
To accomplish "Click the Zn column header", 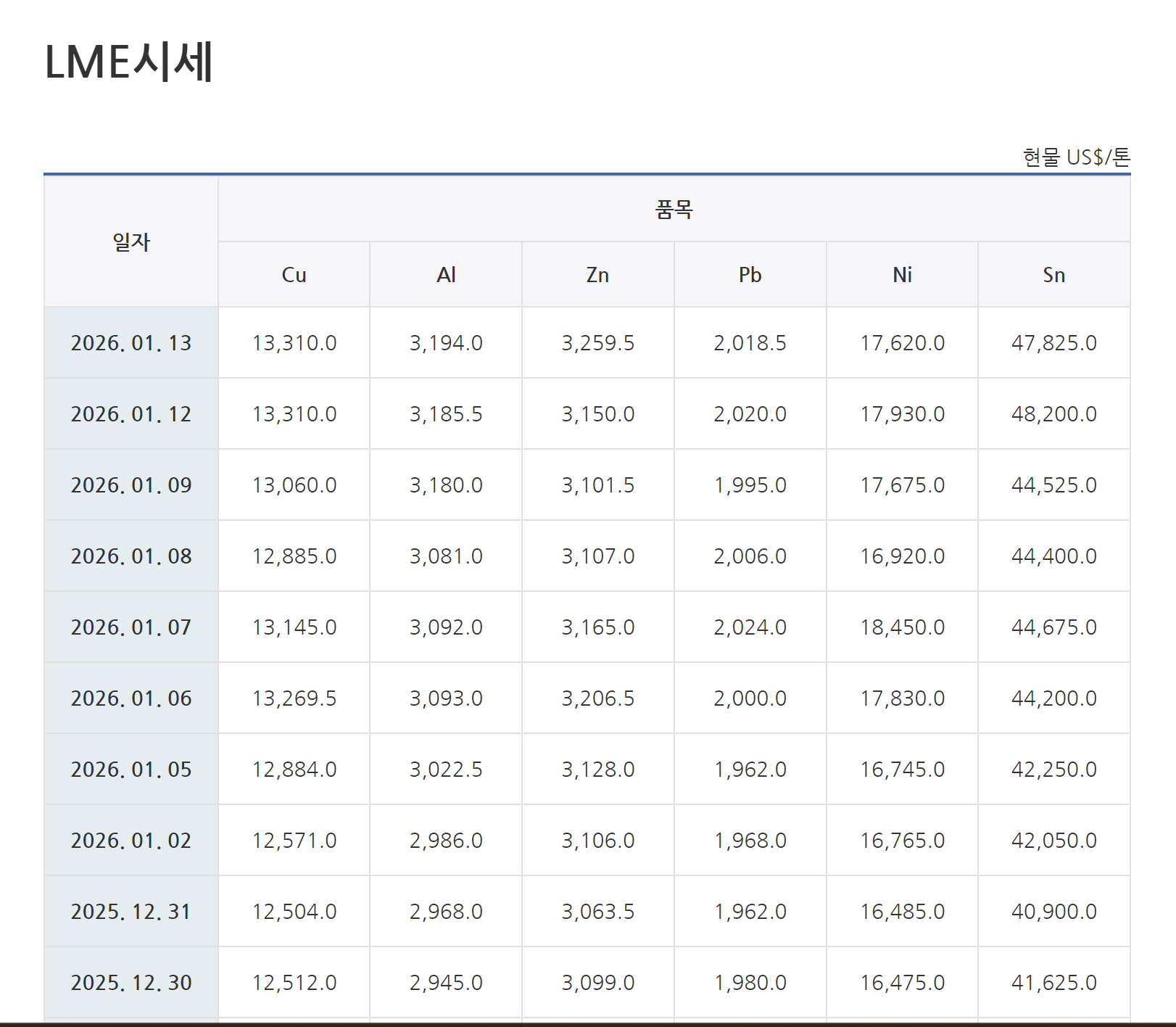I will click(x=597, y=275).
